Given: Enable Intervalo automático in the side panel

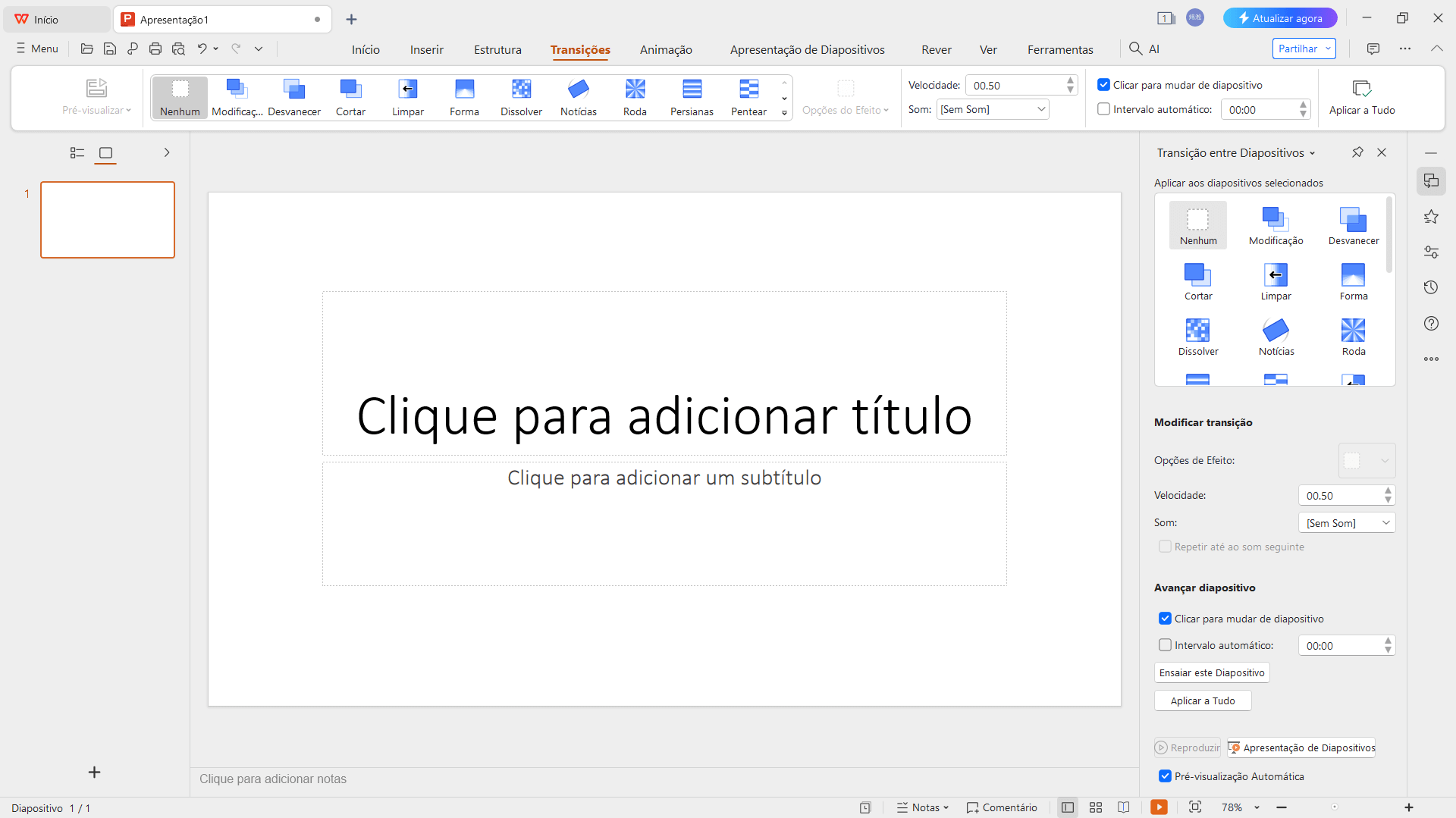Looking at the screenshot, I should (x=1165, y=645).
